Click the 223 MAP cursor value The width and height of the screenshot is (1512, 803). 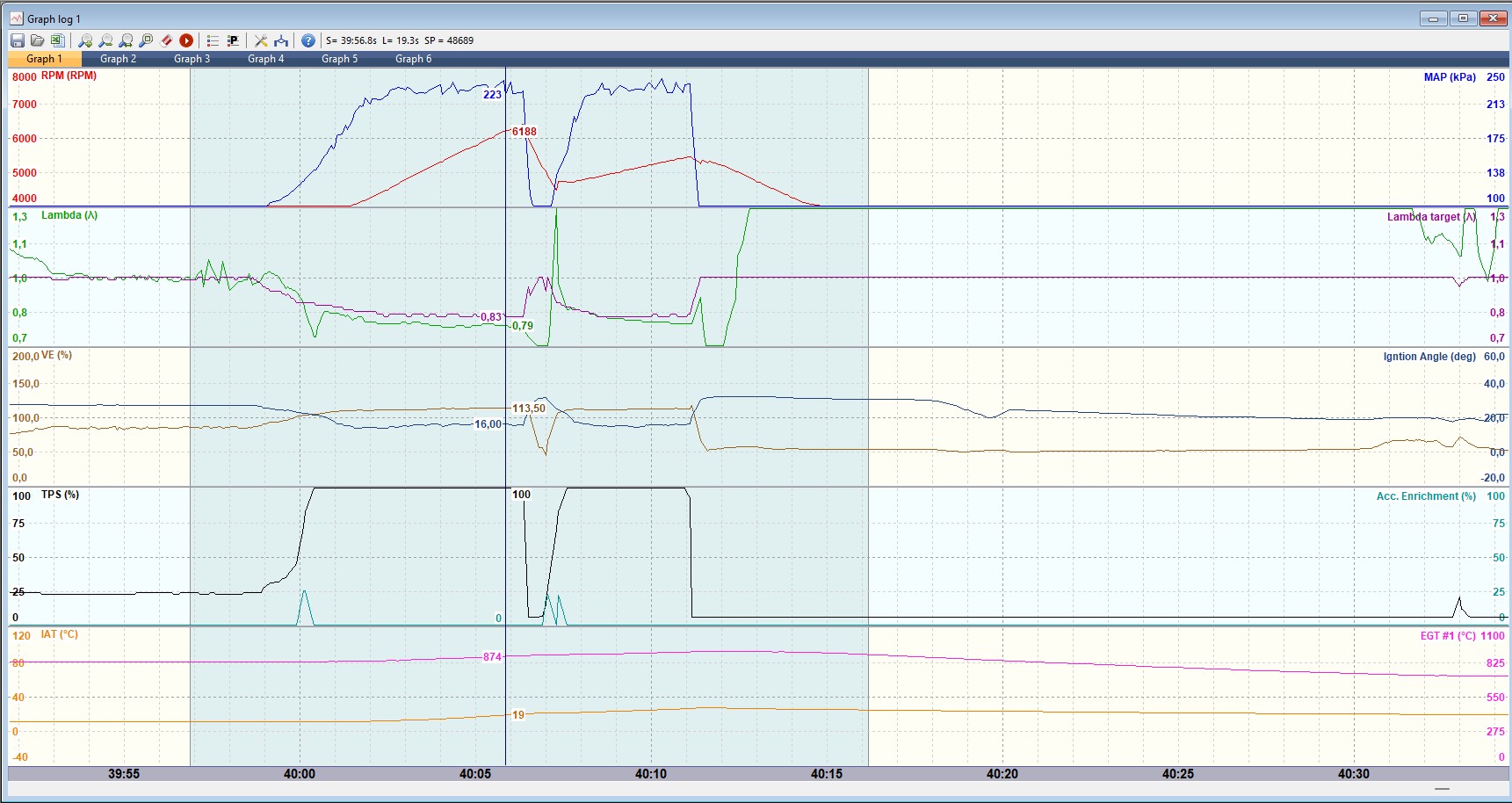(492, 95)
